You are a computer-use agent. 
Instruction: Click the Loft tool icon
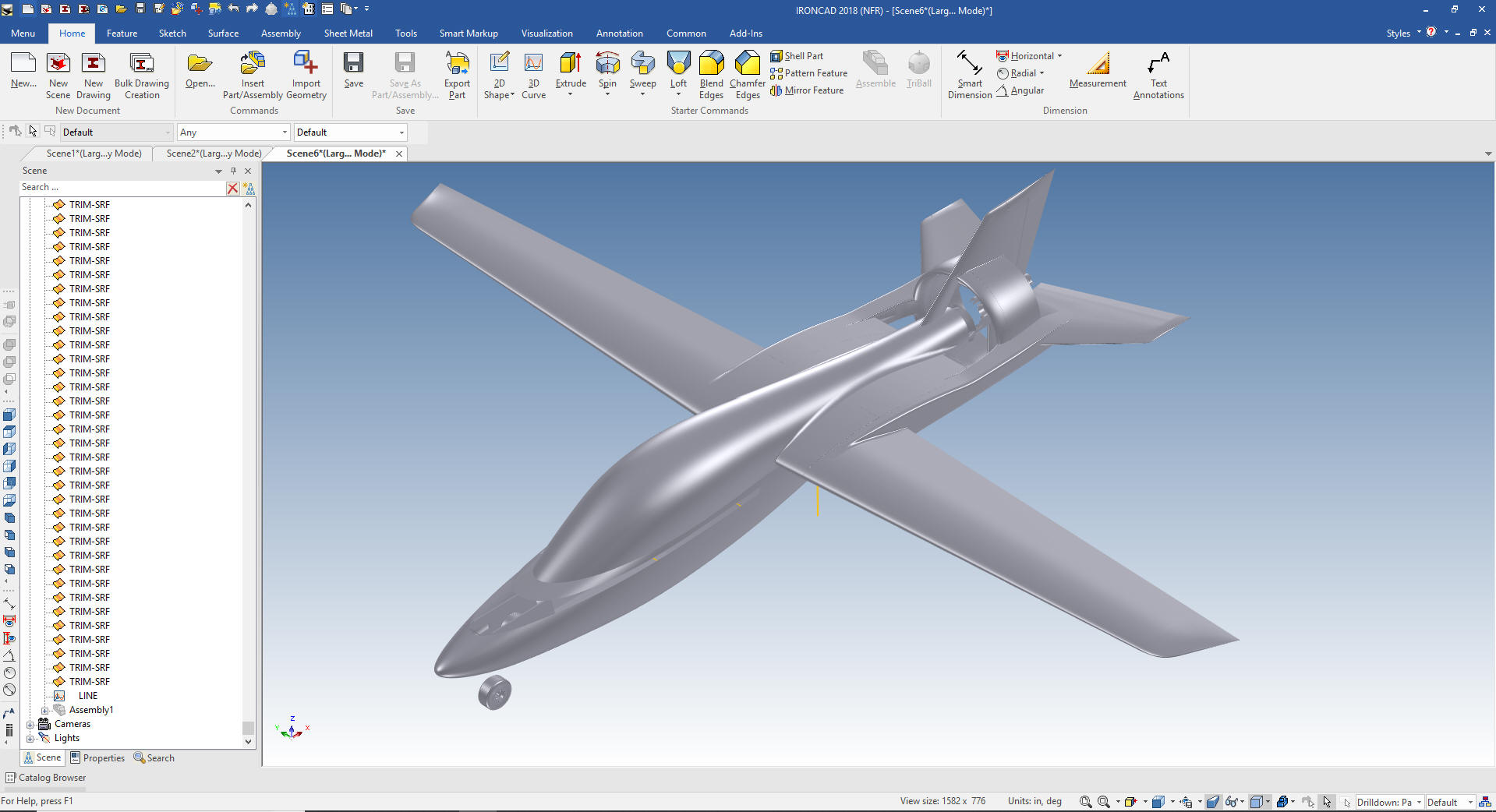coord(678,64)
